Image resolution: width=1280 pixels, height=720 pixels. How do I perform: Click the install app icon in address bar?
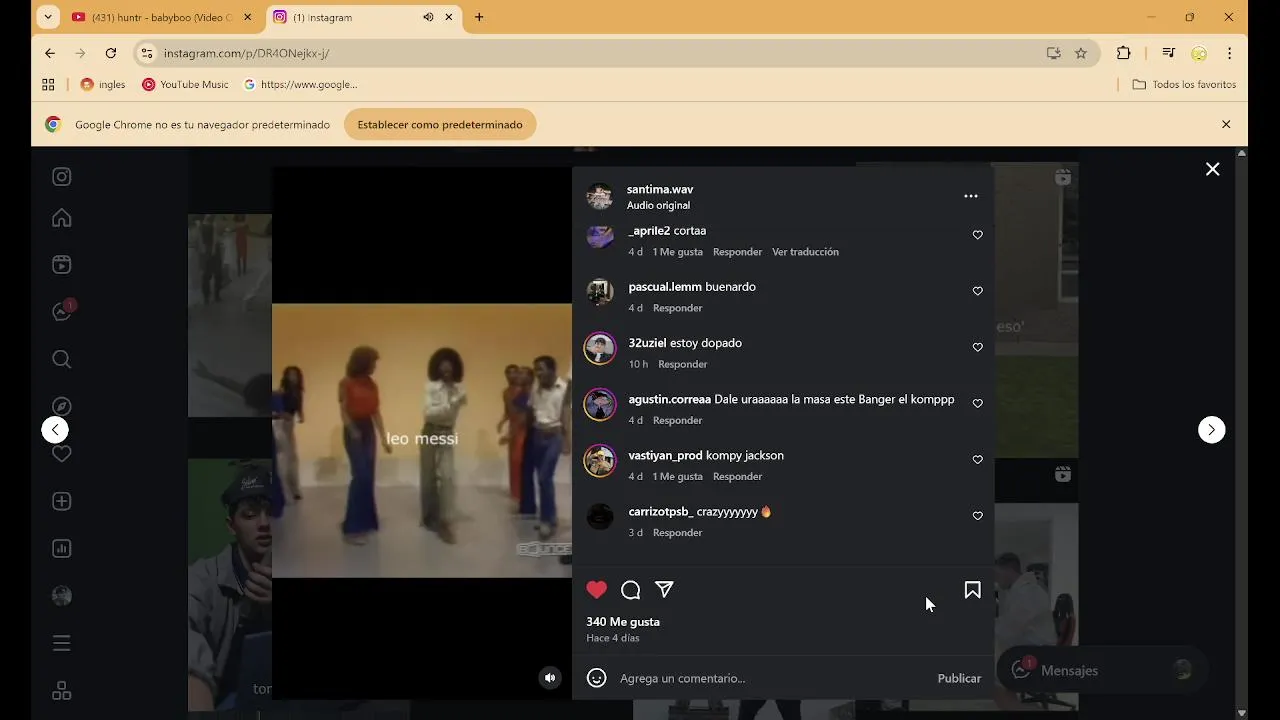coord(1053,53)
